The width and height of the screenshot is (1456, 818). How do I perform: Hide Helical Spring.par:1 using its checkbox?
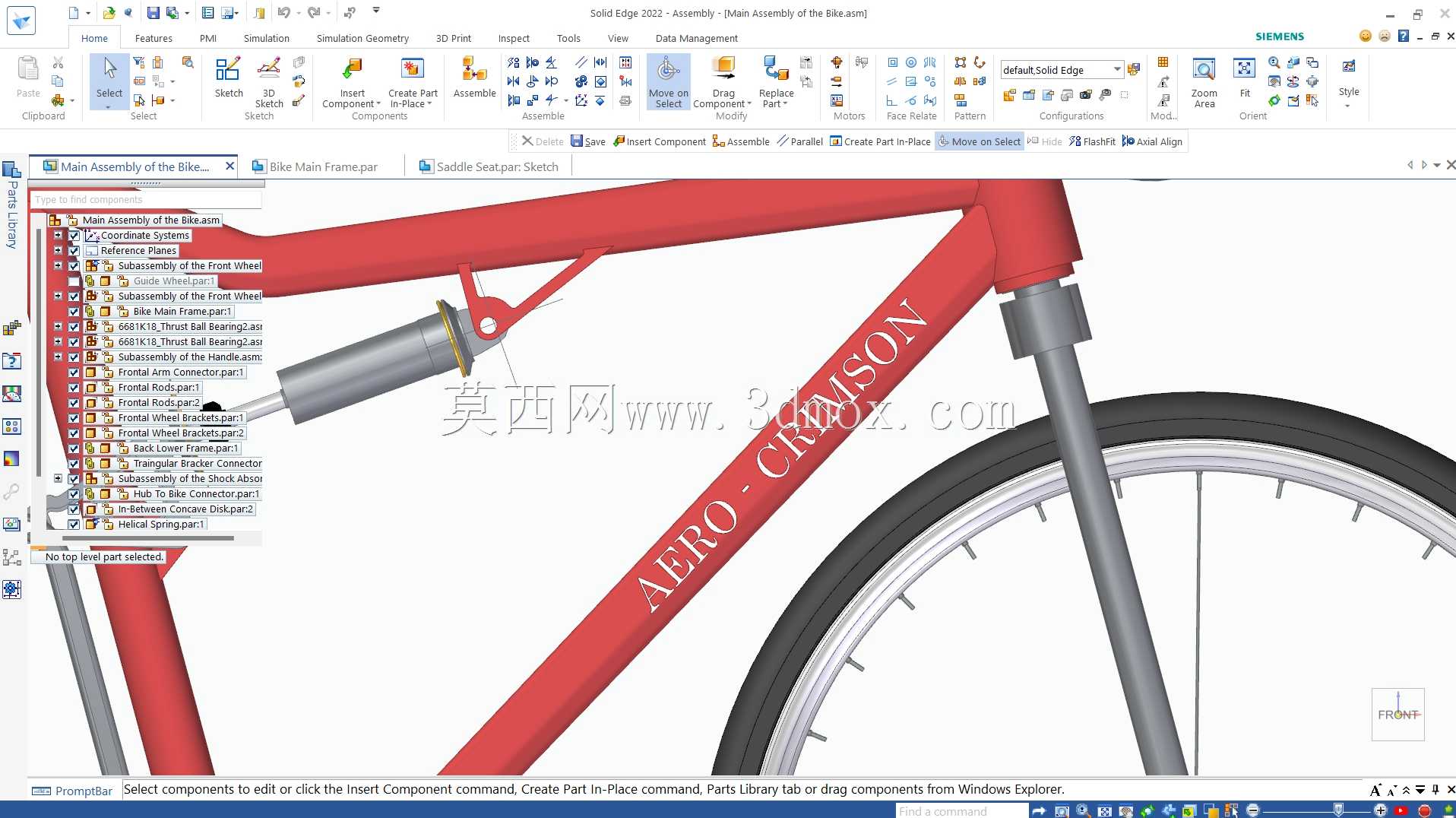(74, 525)
